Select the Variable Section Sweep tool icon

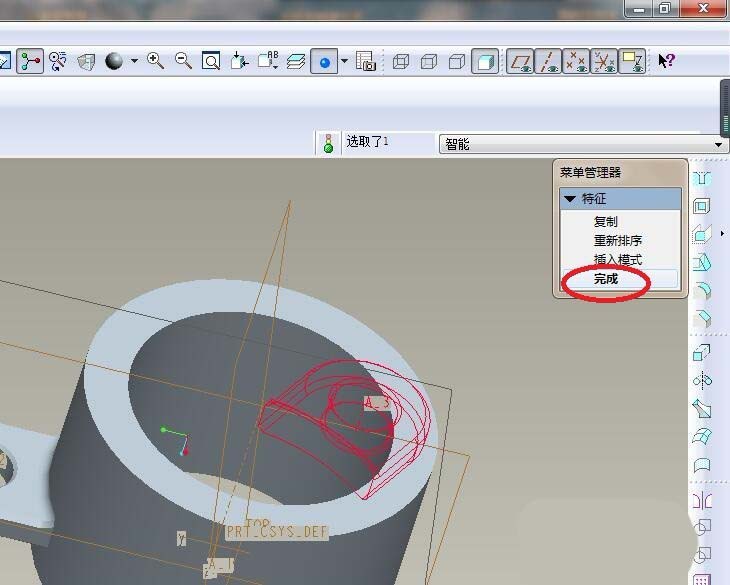click(702, 409)
